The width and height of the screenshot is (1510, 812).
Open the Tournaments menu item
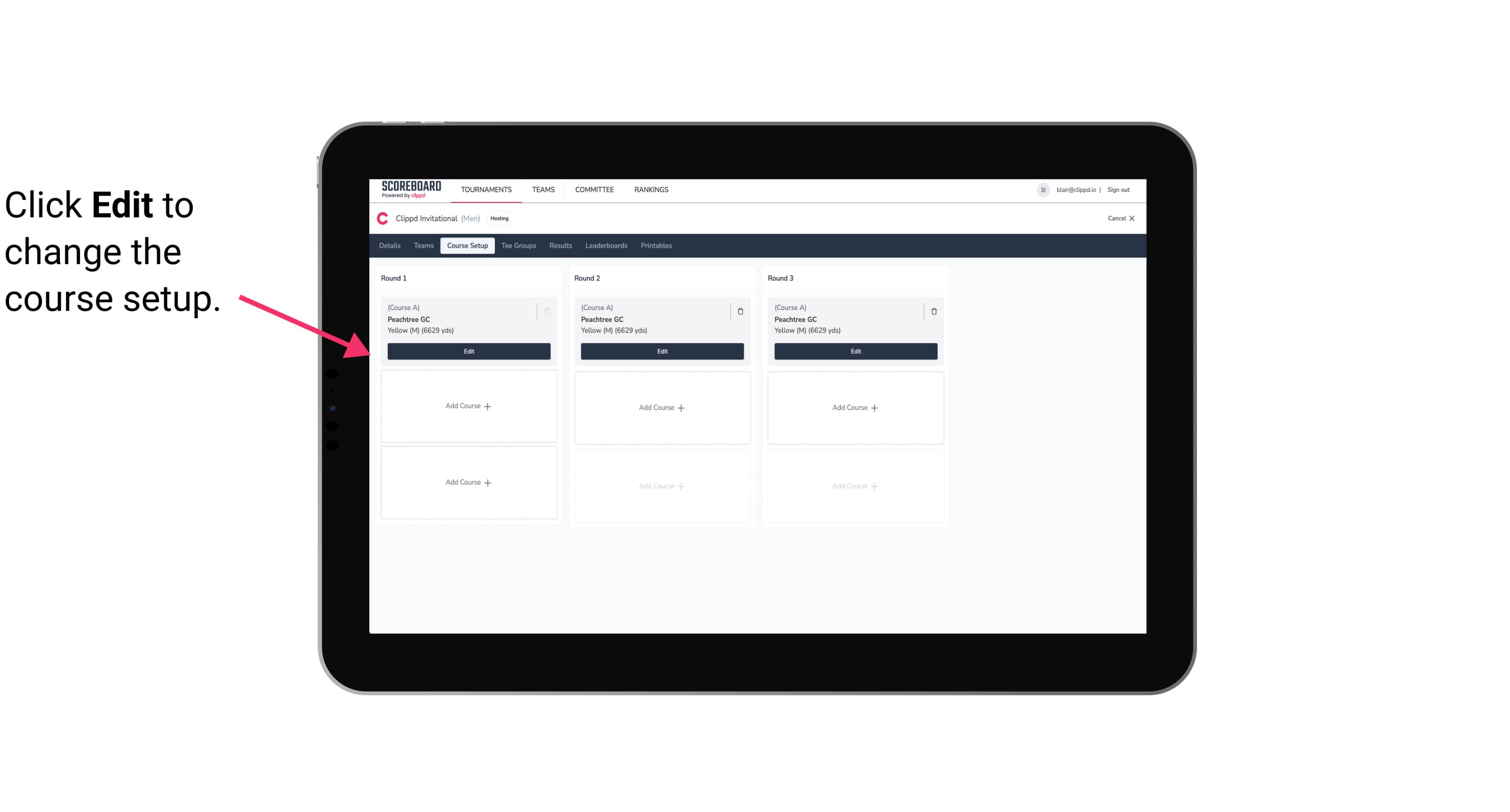488,189
